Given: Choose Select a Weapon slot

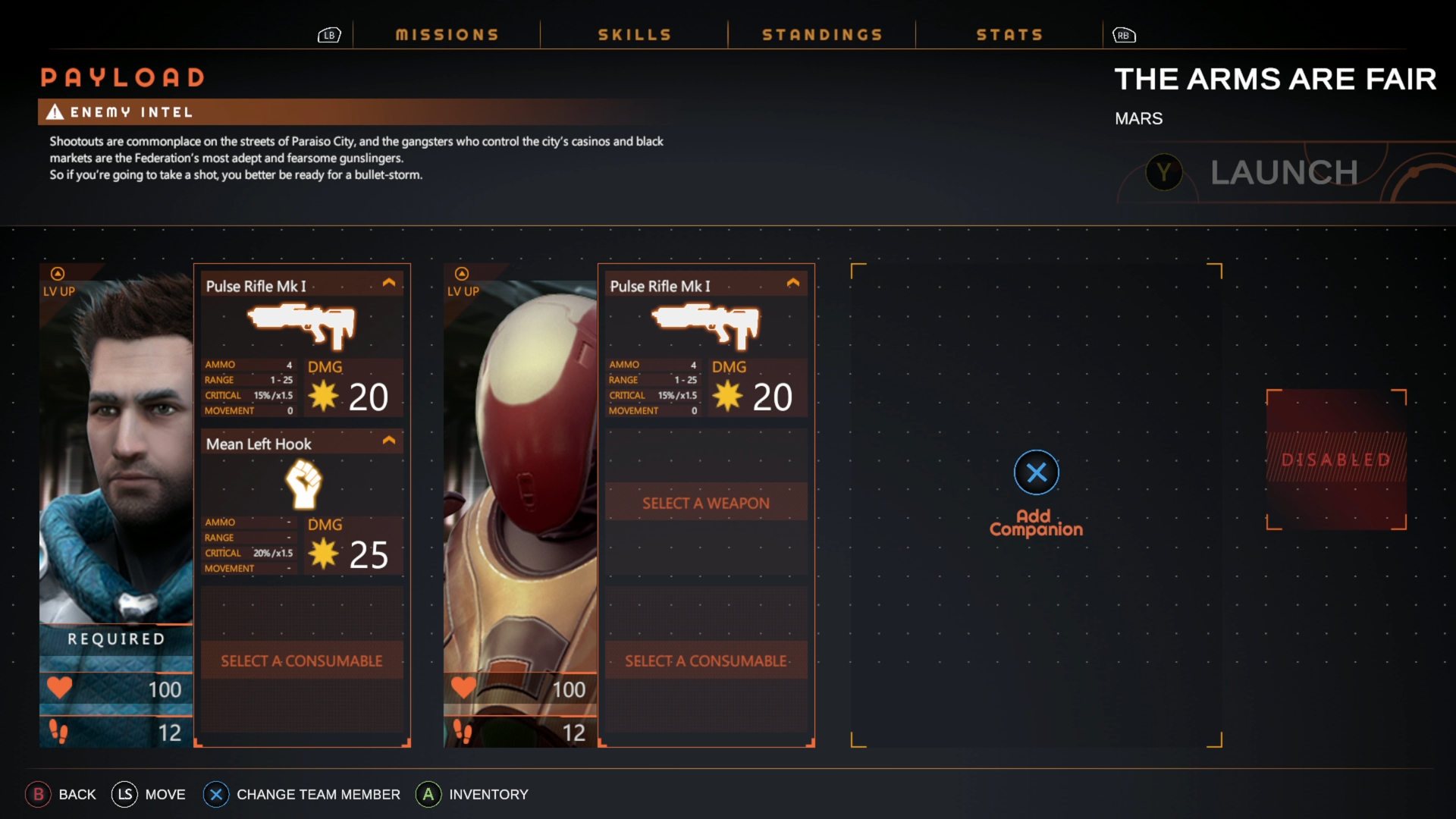Looking at the screenshot, I should (x=706, y=503).
